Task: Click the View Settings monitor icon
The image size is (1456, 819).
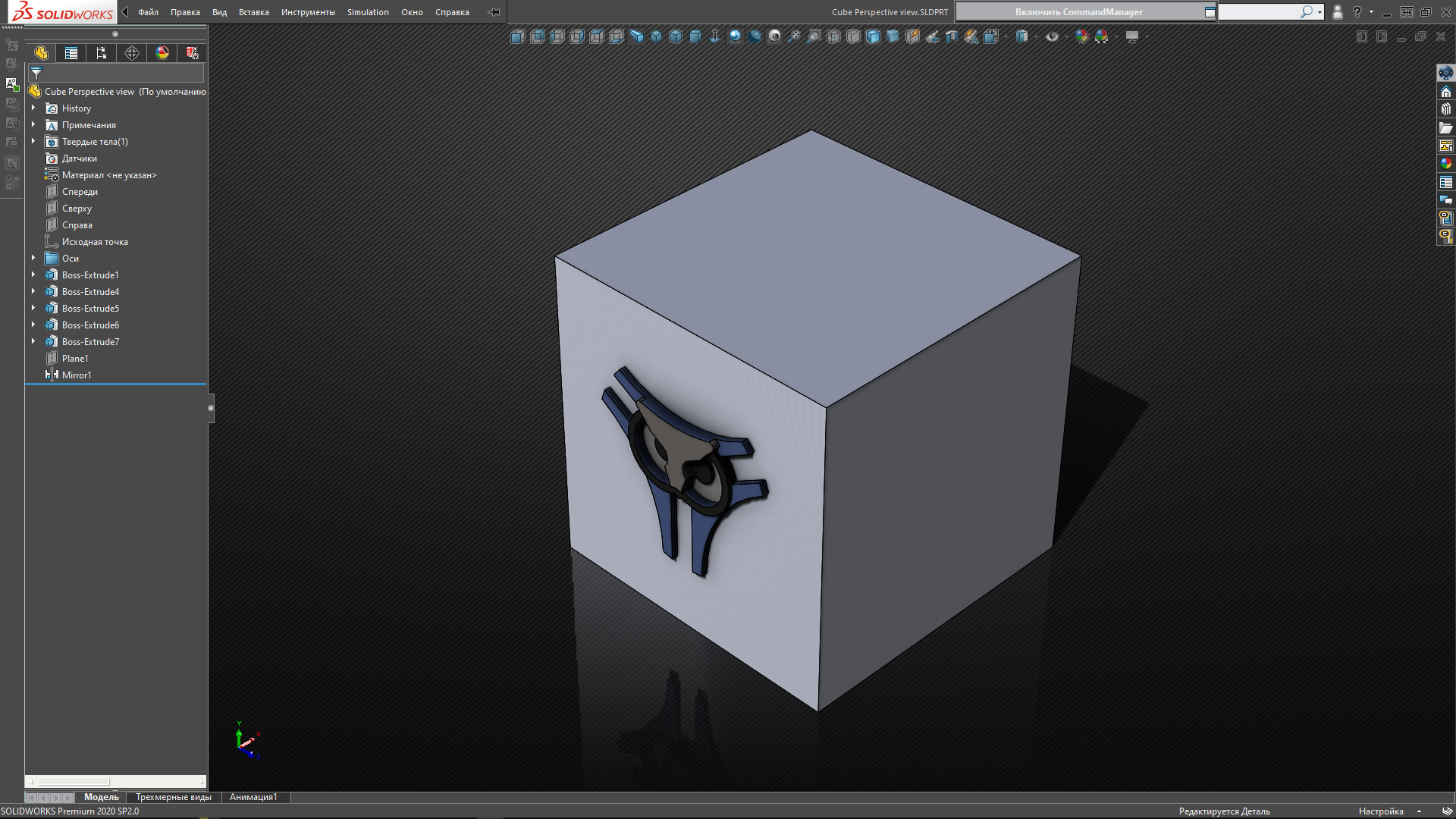Action: point(1132,36)
